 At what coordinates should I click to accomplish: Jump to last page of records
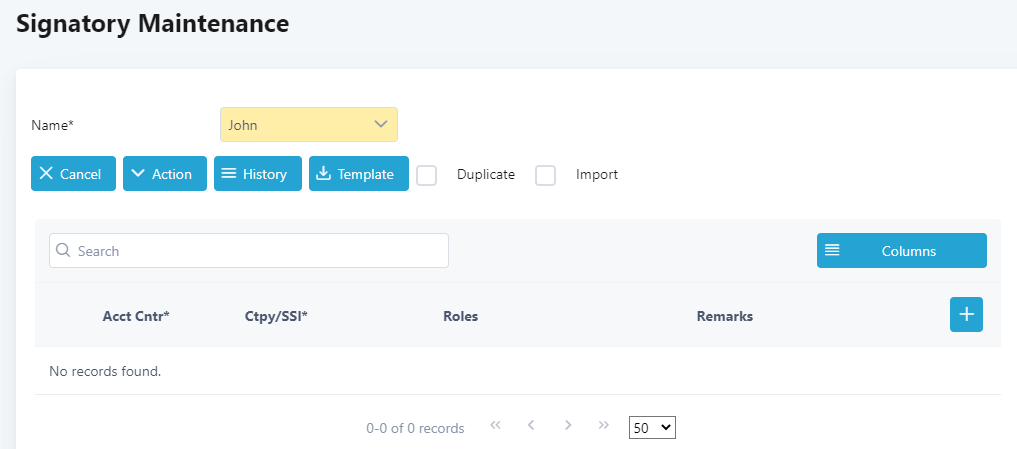(604, 425)
